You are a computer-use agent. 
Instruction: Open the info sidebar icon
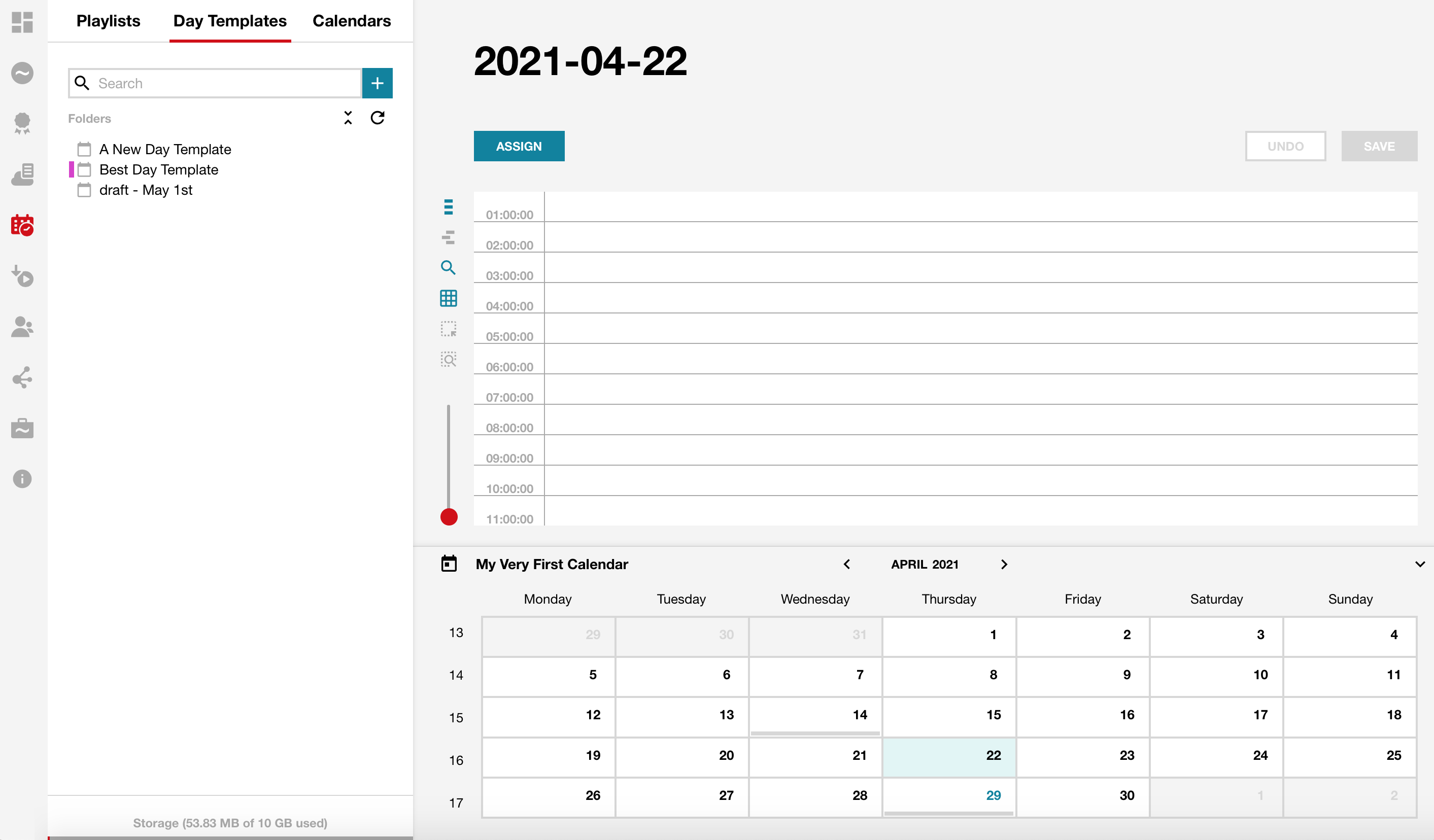22,479
